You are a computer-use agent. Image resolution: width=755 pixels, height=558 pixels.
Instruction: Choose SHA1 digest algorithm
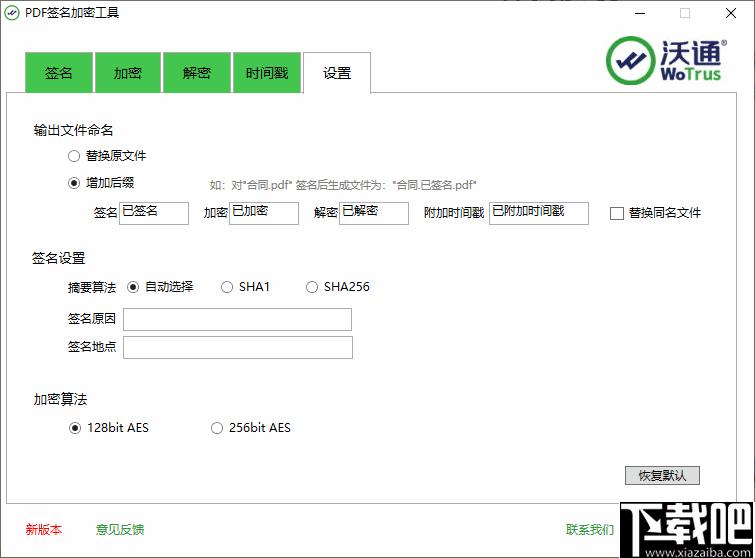227,287
